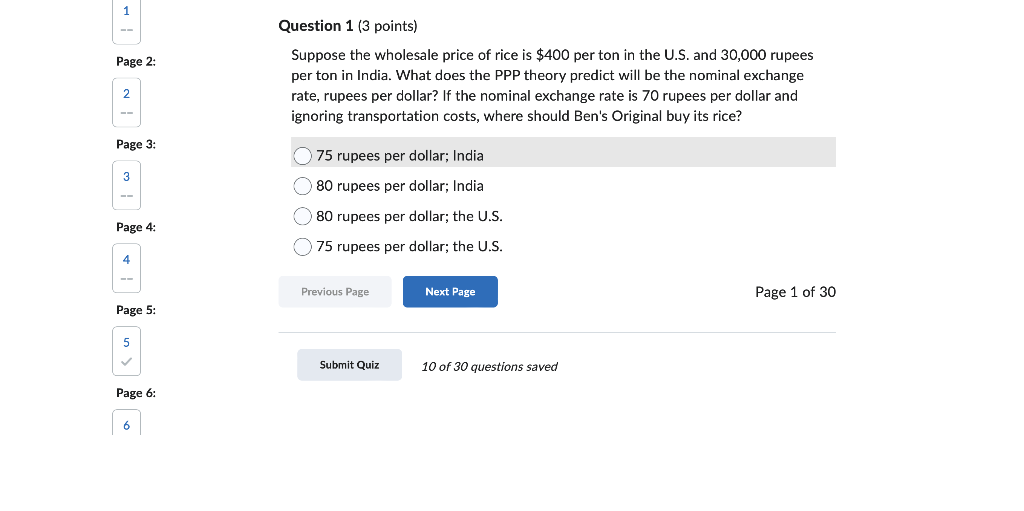Open question 4 from navigation panel
The height and width of the screenshot is (511, 1024).
126,268
